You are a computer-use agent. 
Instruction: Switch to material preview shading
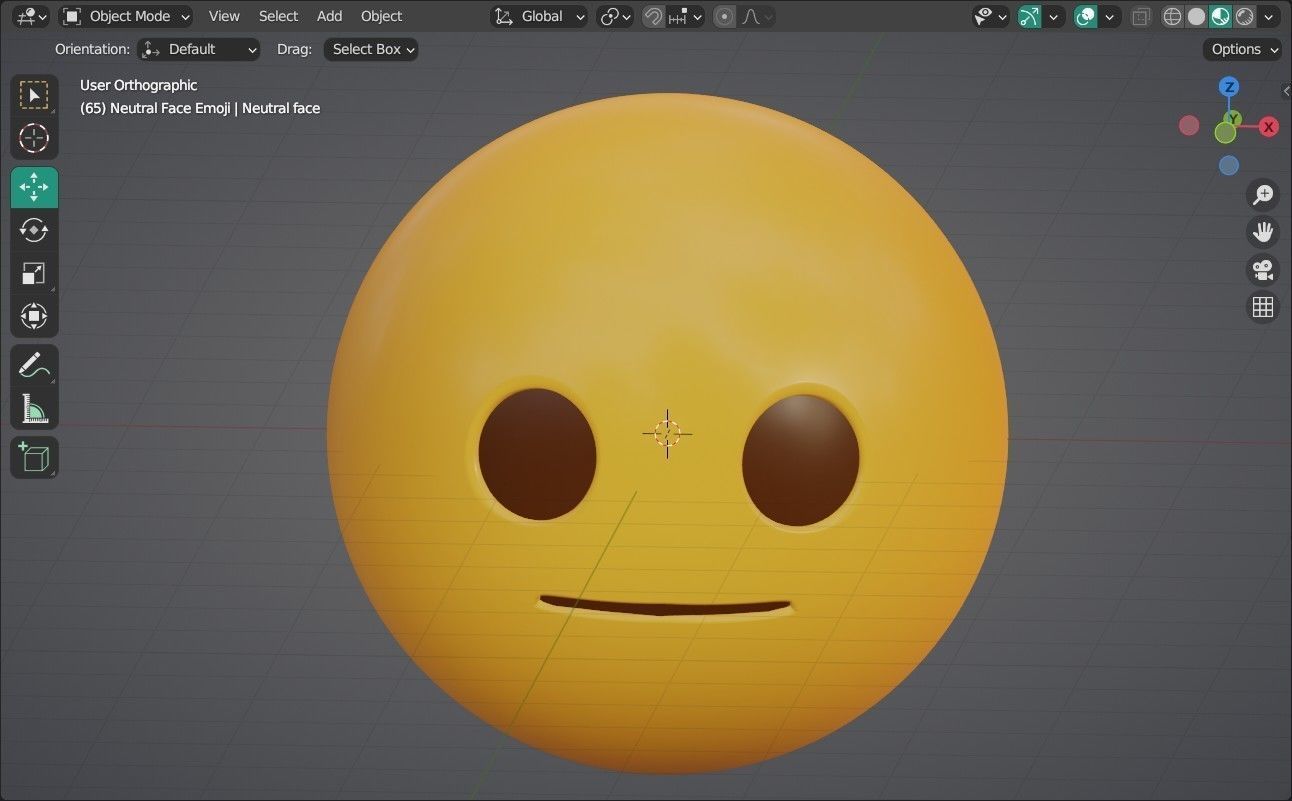[x=1220, y=16]
